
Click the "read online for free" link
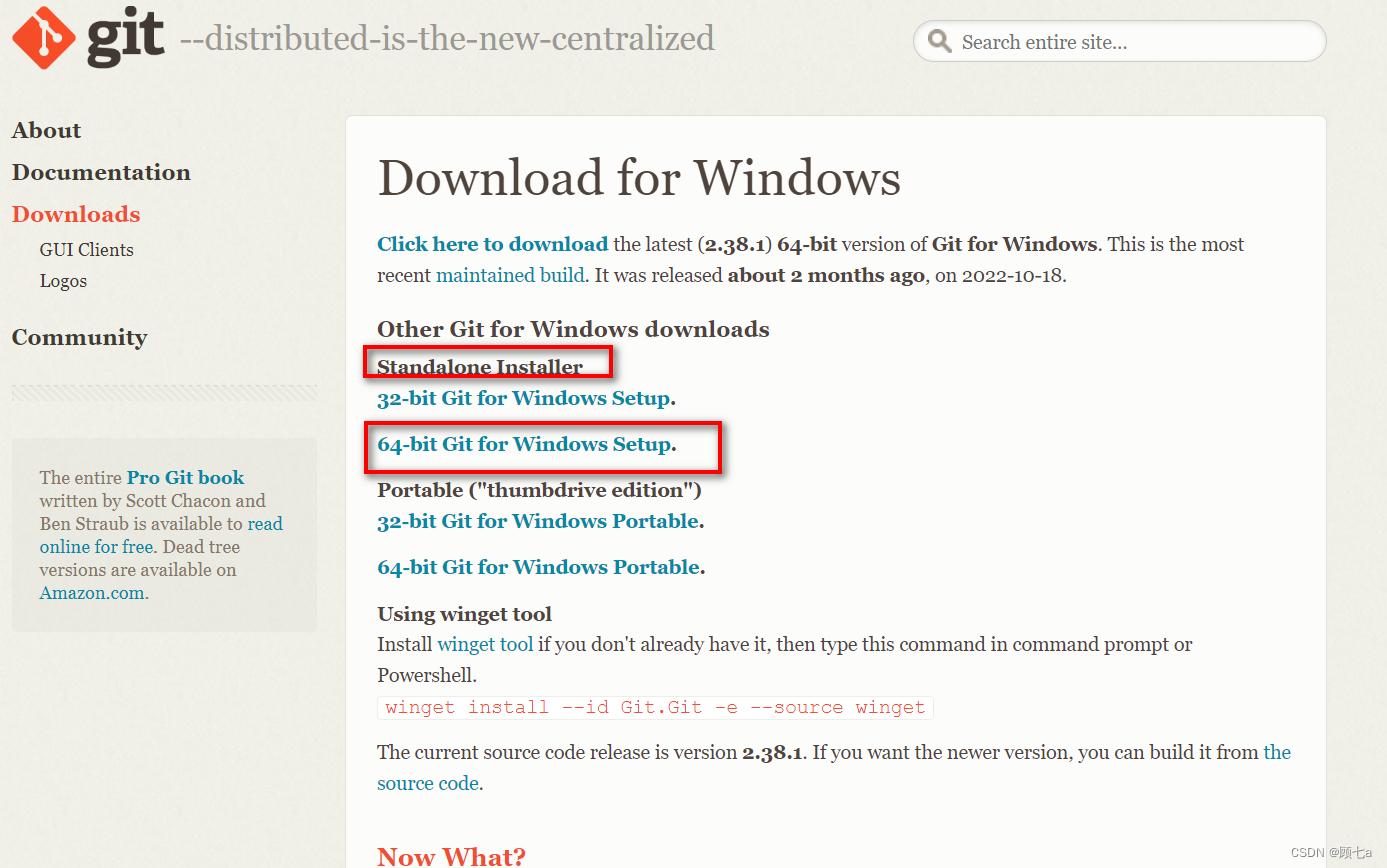click(x=161, y=535)
